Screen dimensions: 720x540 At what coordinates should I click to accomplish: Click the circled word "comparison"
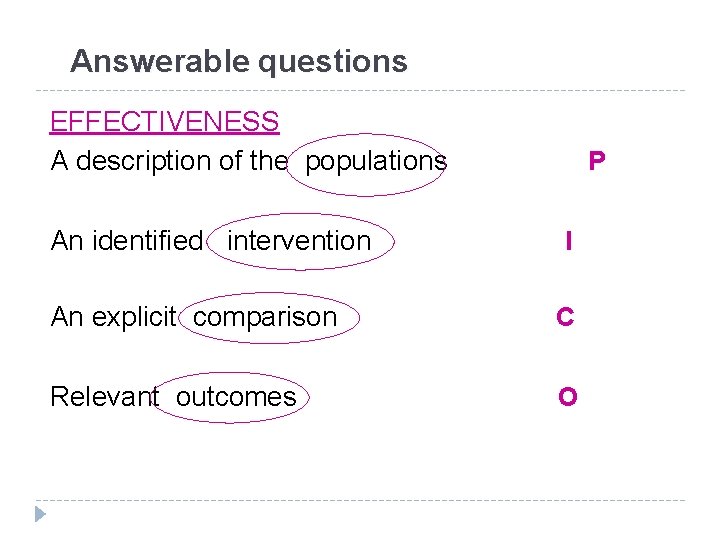tap(265, 317)
